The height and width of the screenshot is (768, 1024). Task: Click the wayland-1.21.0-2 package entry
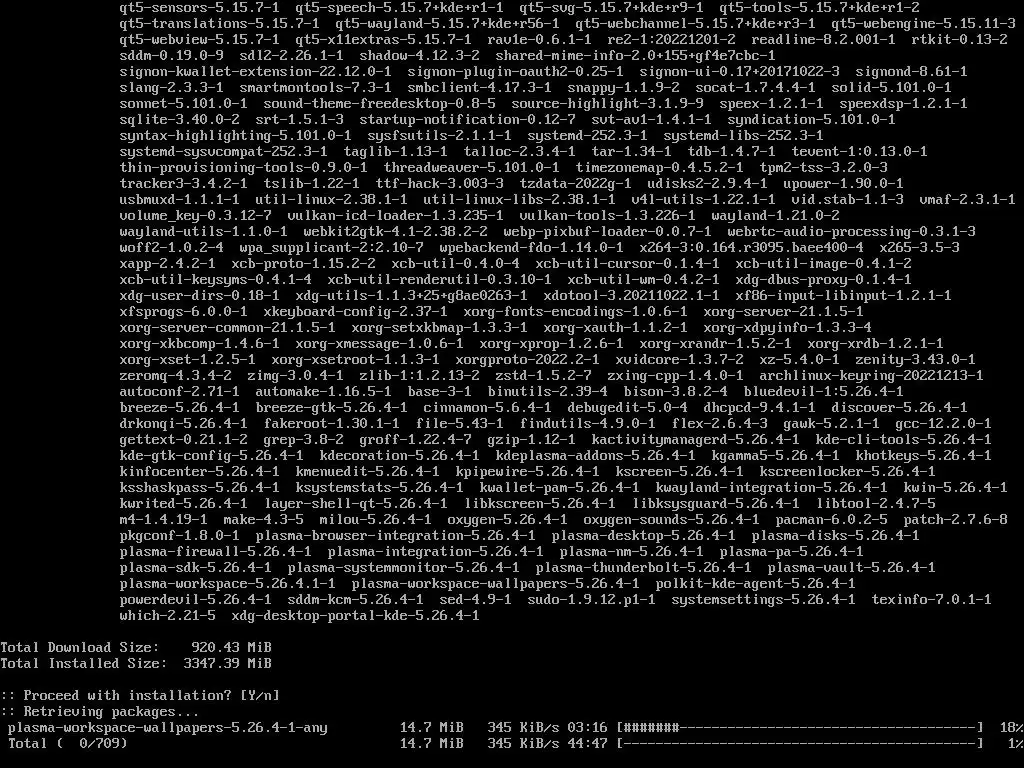tap(775, 216)
